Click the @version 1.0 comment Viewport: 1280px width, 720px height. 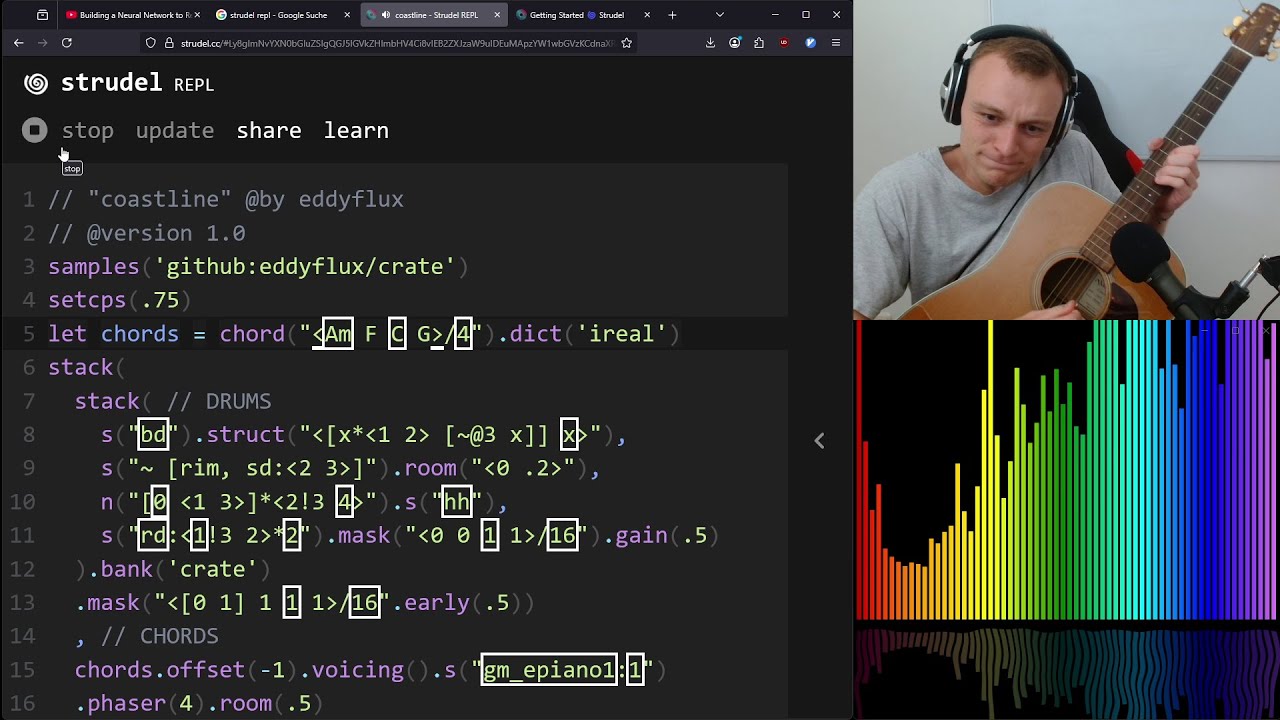(147, 233)
